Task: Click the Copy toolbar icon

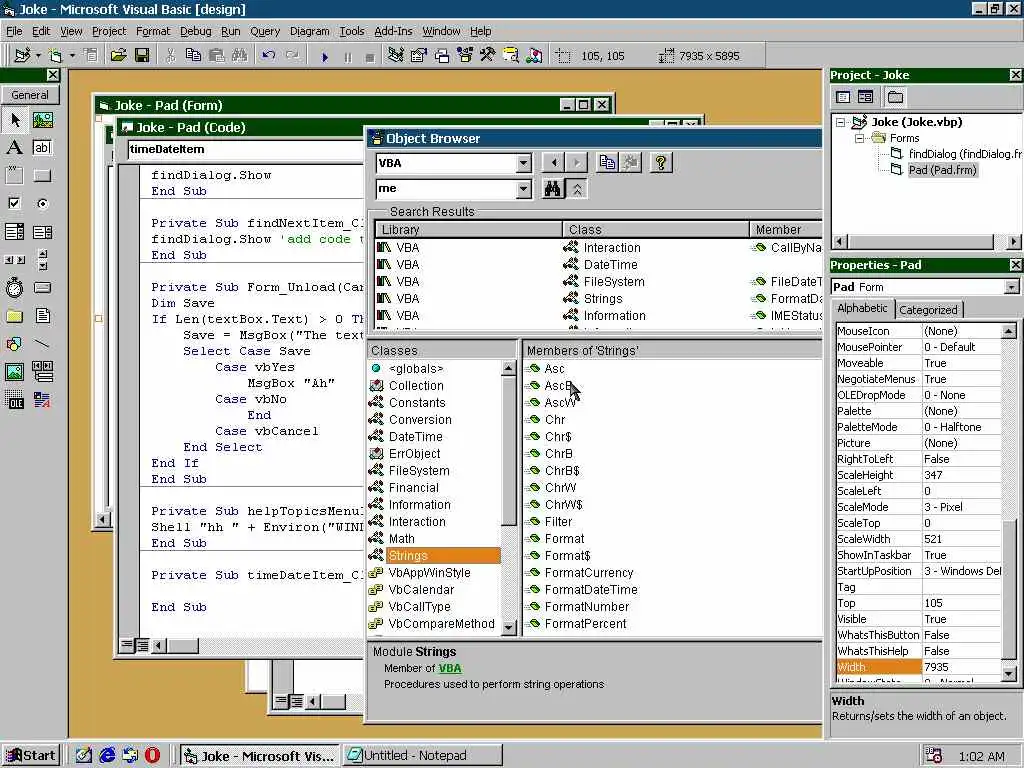Action: [x=193, y=56]
